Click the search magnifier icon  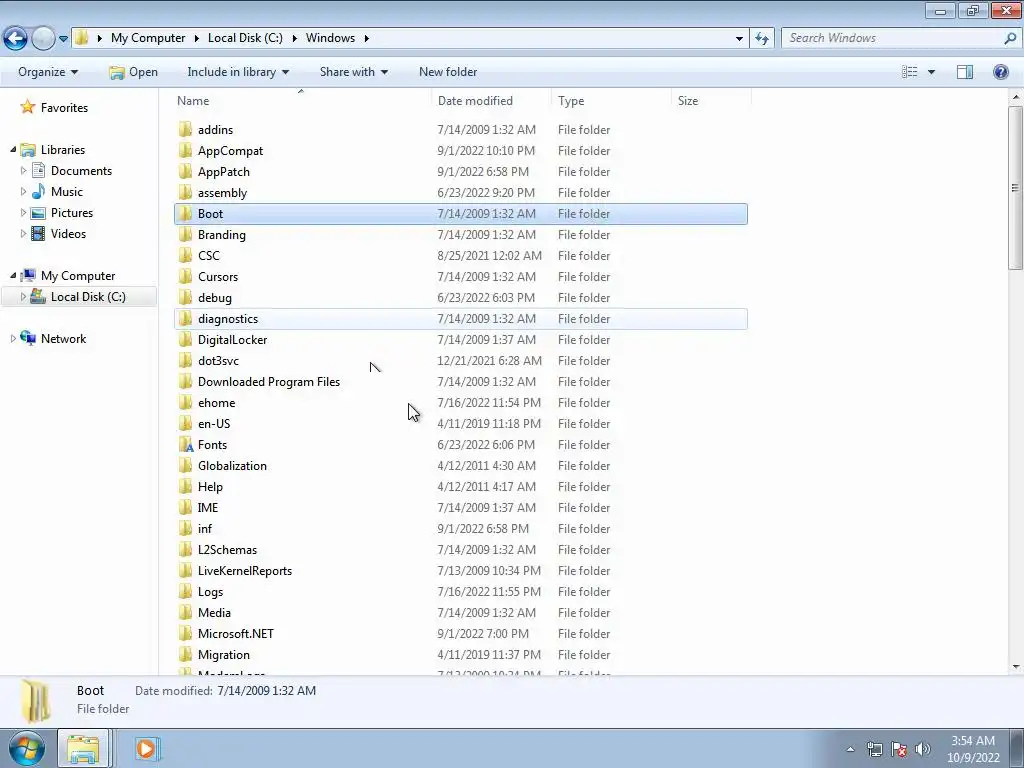click(x=1010, y=38)
